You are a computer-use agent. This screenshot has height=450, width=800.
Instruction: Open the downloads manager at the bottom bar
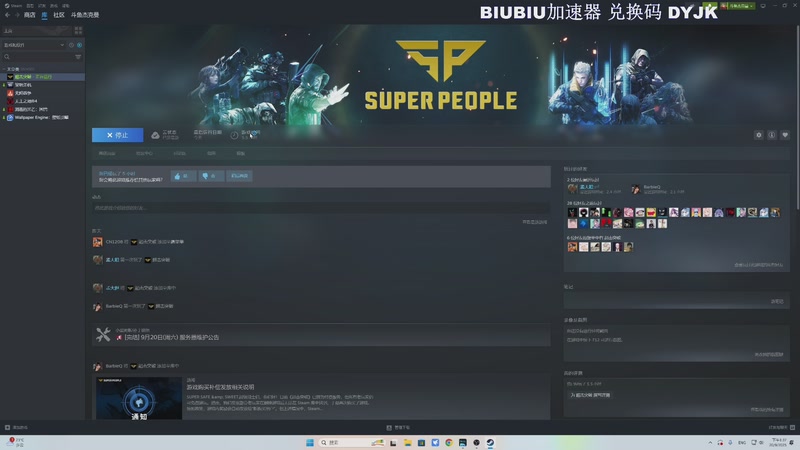(398, 428)
